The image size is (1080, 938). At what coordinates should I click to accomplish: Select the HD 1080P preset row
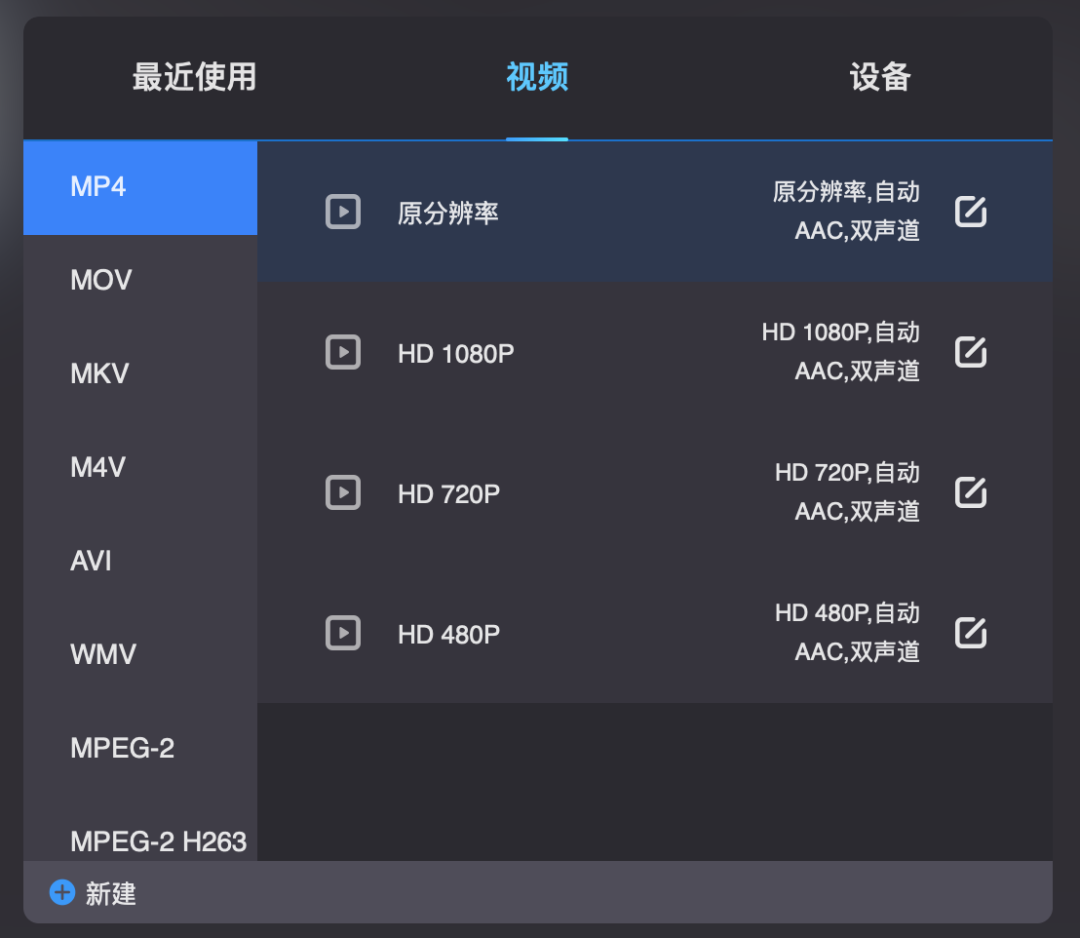click(x=600, y=351)
